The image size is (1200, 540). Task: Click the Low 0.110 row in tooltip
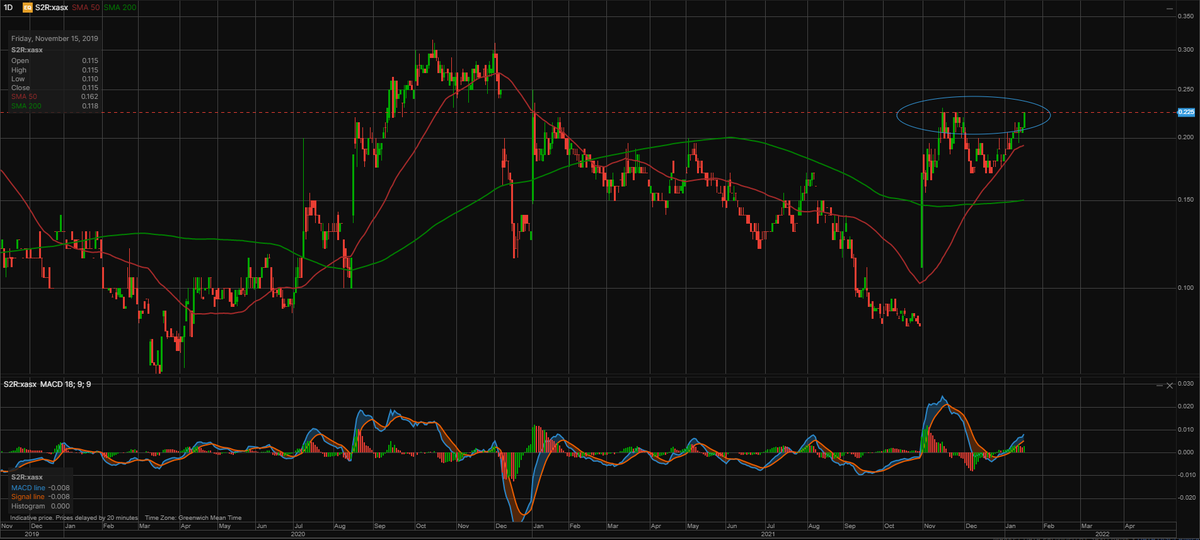[x=55, y=79]
